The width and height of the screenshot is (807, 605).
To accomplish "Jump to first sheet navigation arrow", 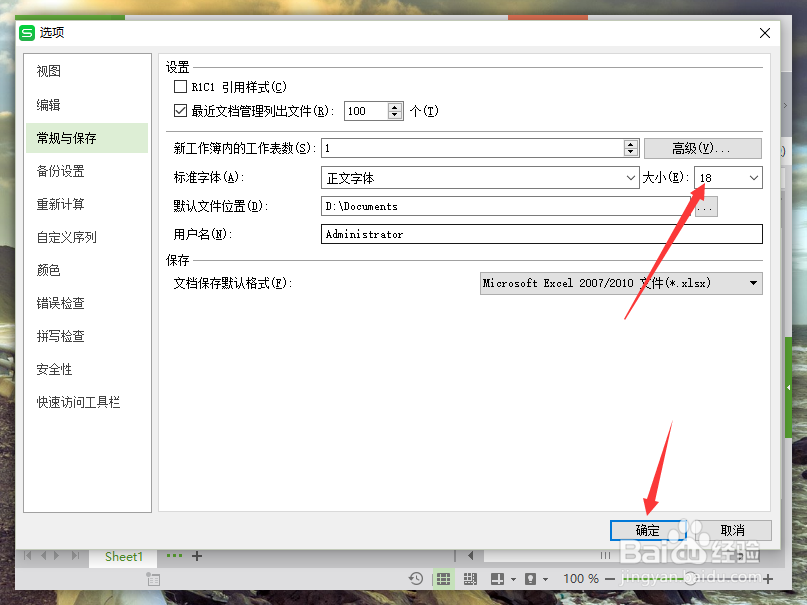I will tap(28, 556).
